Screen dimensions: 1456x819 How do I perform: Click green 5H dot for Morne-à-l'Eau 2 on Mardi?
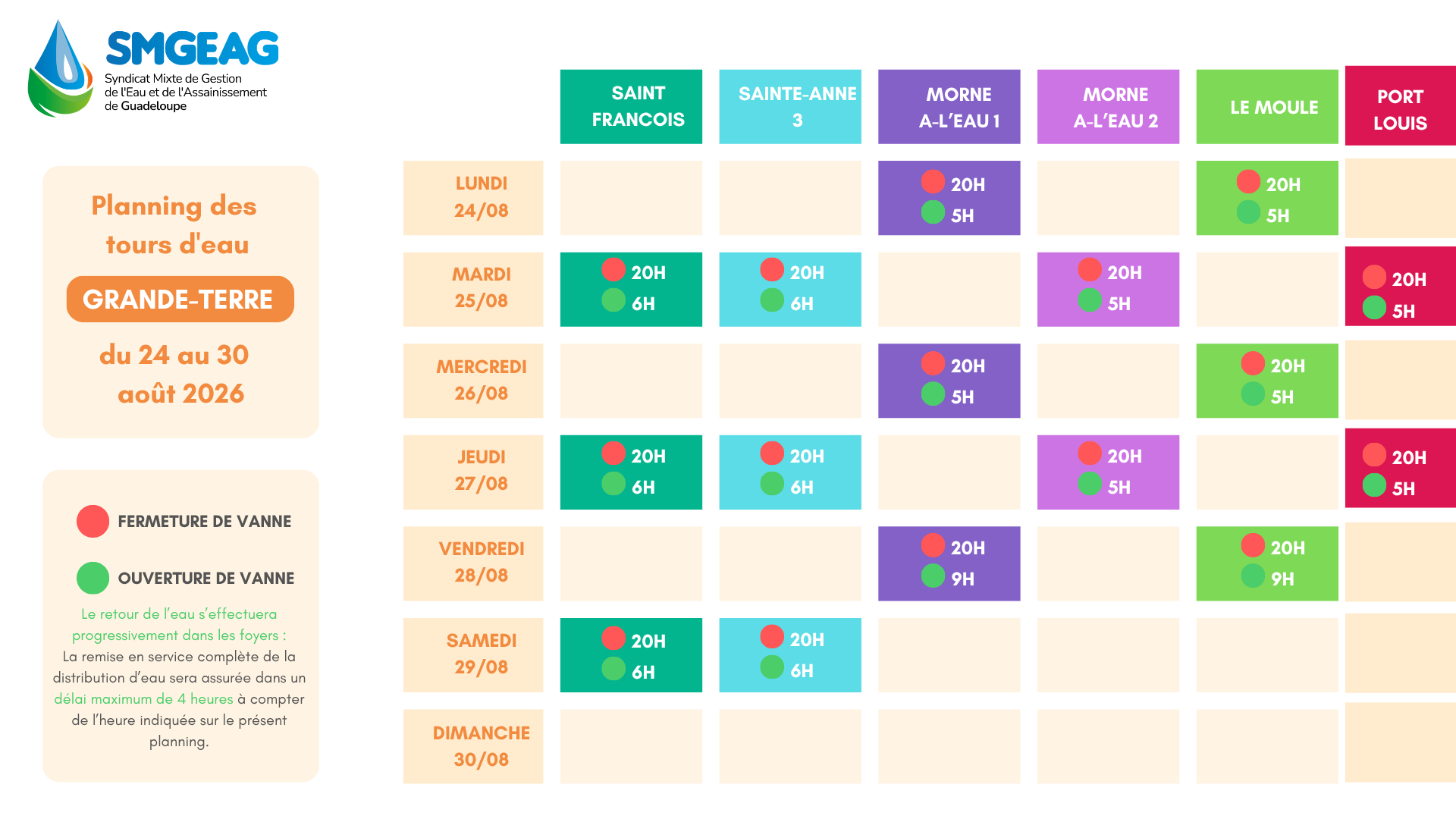[x=1090, y=300]
